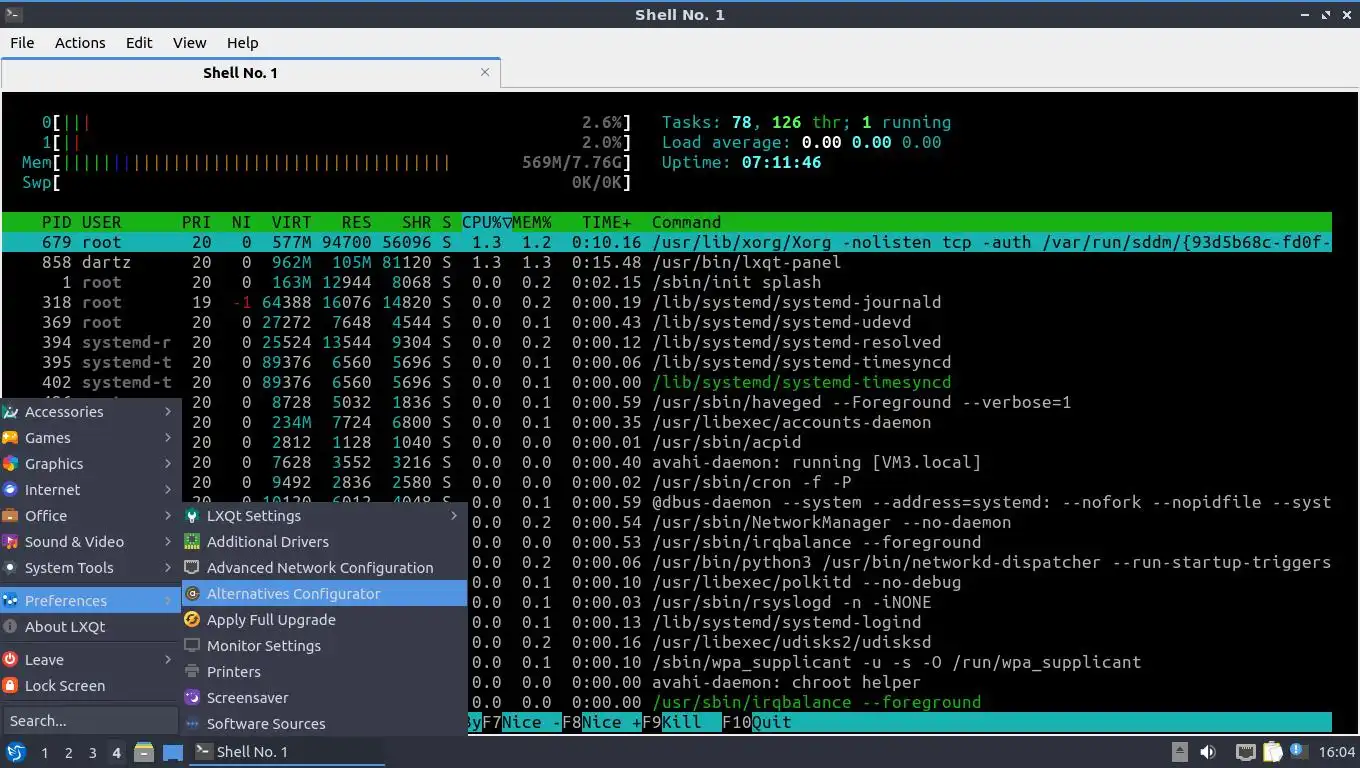Click F10 Quit in htop footer
Viewport: 1360px width, 768px height.
(x=757, y=722)
